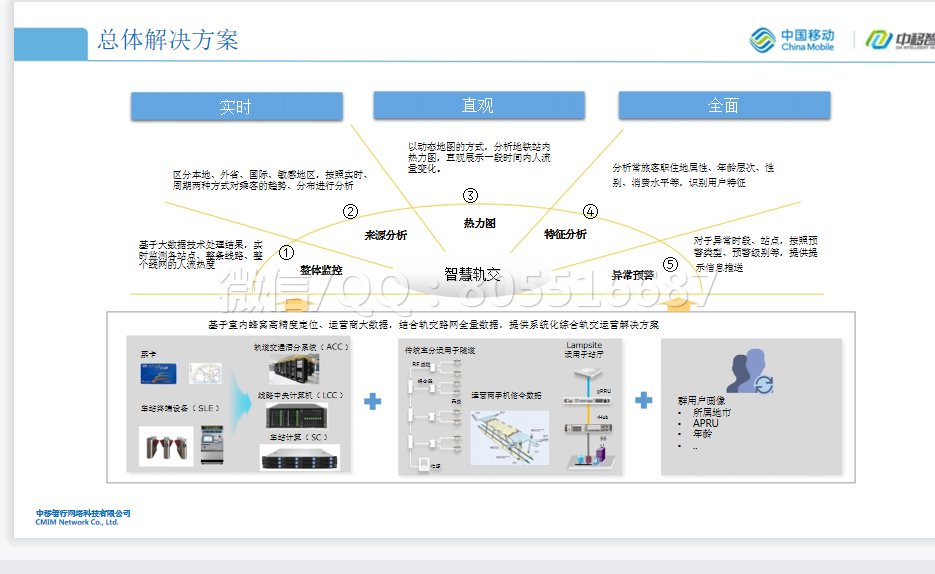Image resolution: width=935 pixels, height=574 pixels.
Task: Click the rHub device in Lampsite diagram
Action: pos(589,427)
